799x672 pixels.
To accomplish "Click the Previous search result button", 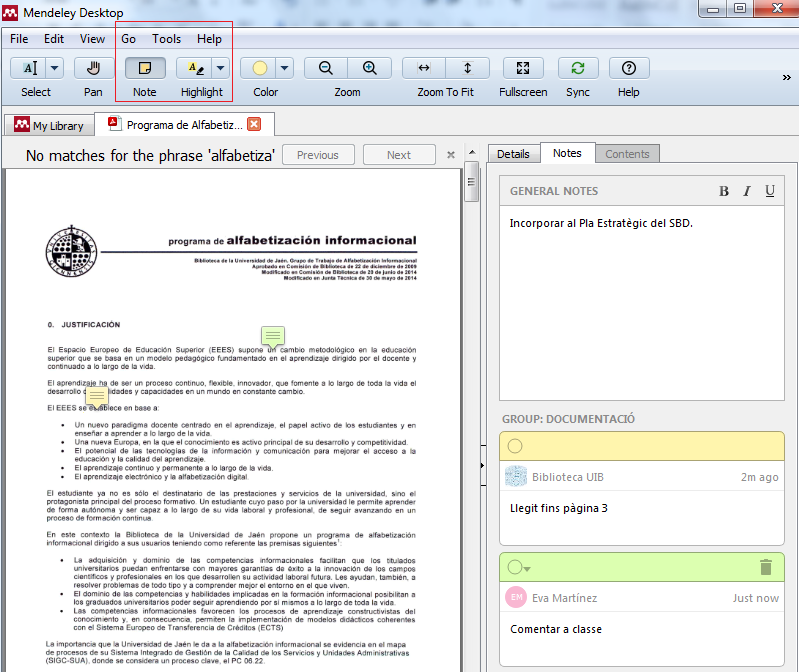I will click(x=318, y=155).
